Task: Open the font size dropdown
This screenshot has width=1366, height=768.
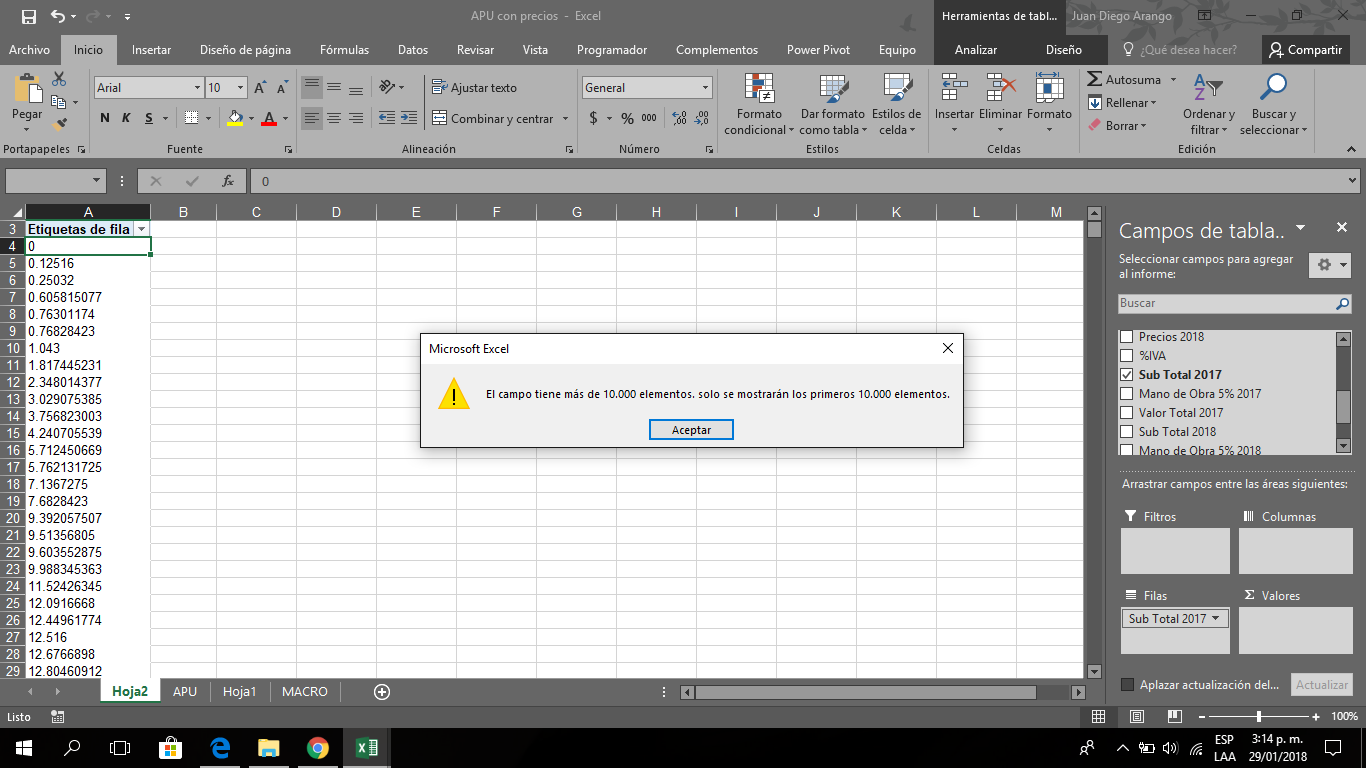Action: (241, 88)
